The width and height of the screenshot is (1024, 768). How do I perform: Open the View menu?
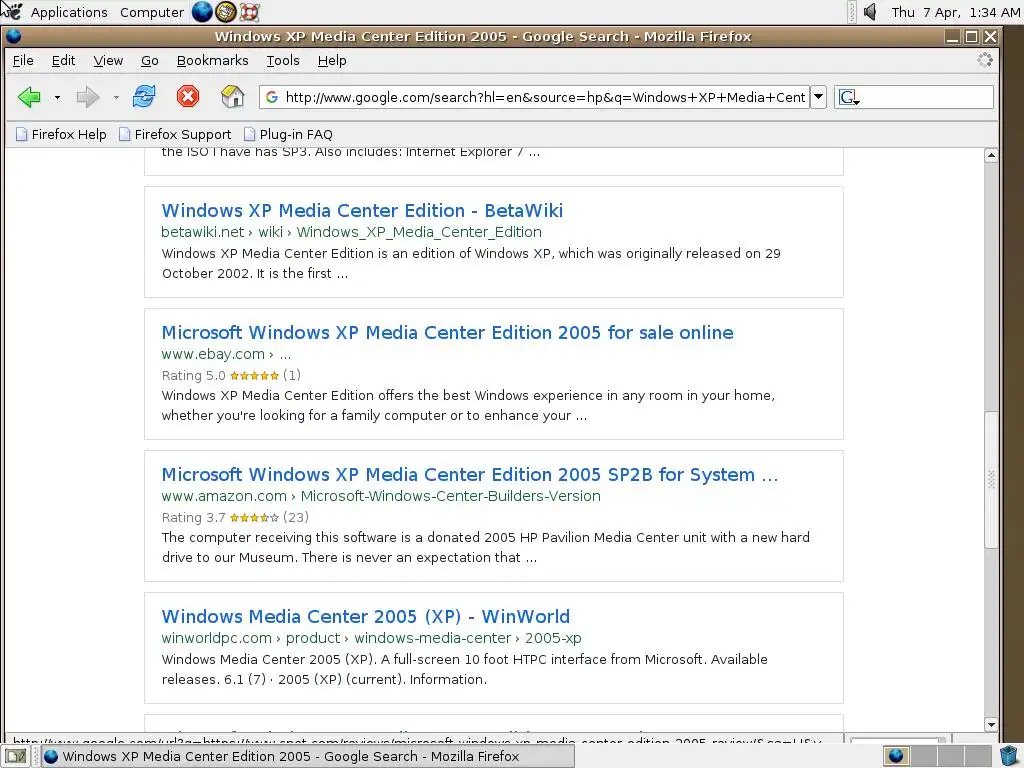(x=108, y=61)
